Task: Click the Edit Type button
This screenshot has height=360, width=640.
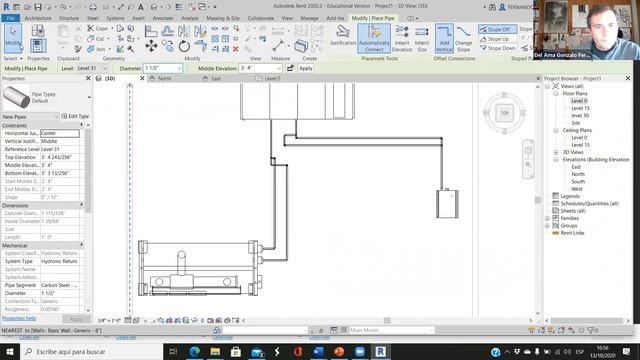Action: [75, 116]
